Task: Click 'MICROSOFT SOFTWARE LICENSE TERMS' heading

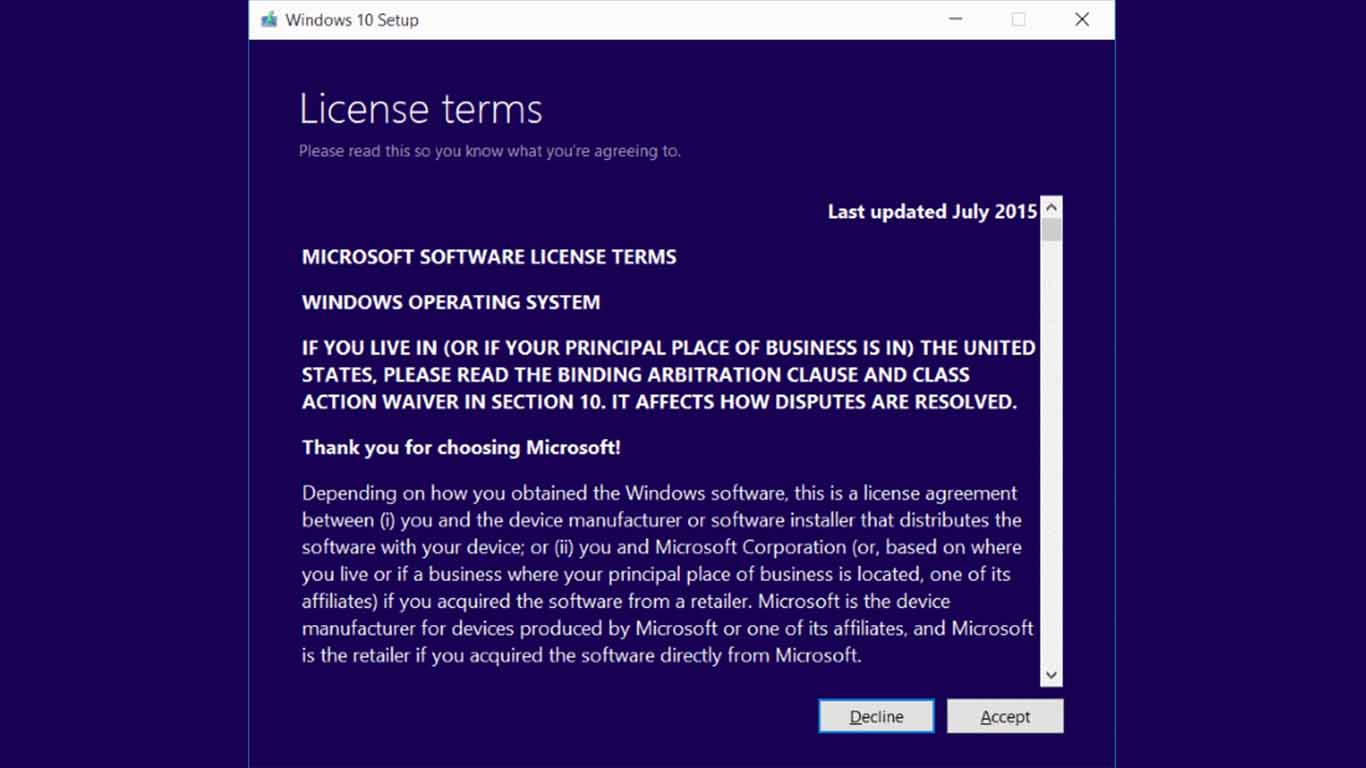Action: tap(489, 257)
